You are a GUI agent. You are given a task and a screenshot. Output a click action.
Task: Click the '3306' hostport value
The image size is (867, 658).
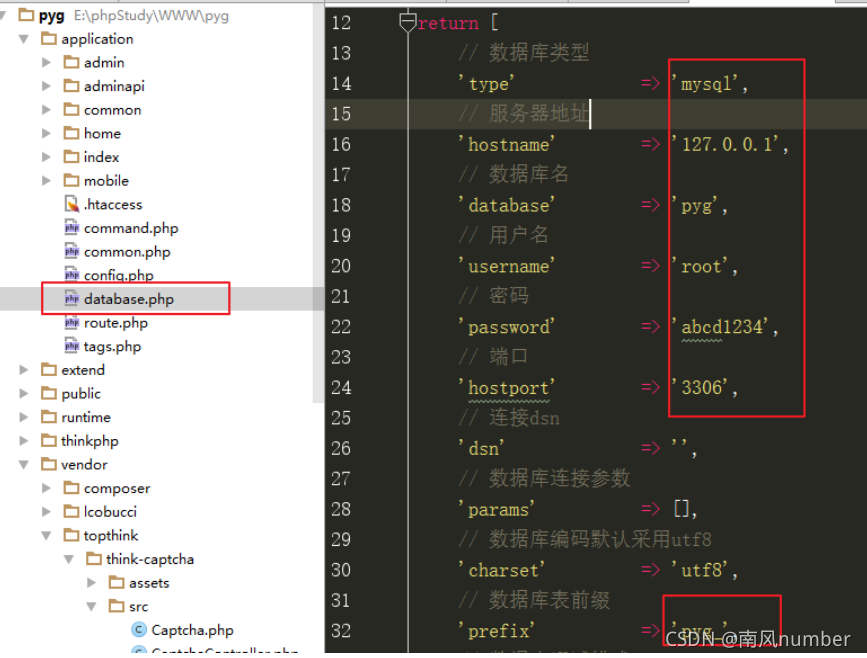point(700,388)
